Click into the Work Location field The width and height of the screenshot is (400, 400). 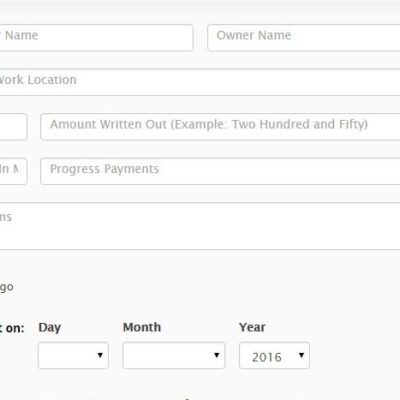click(x=200, y=82)
